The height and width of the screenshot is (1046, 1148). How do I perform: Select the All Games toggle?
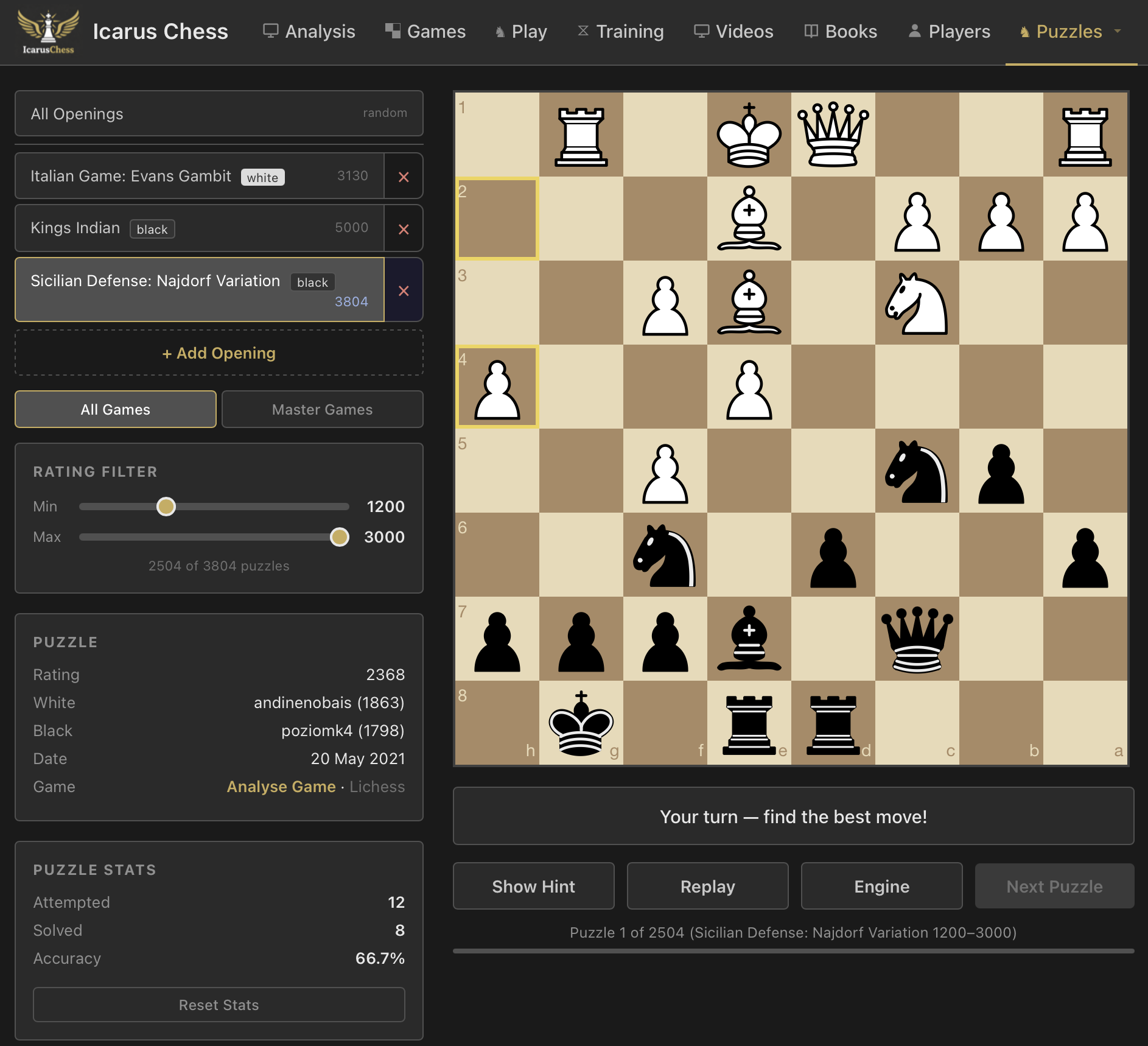[115, 409]
